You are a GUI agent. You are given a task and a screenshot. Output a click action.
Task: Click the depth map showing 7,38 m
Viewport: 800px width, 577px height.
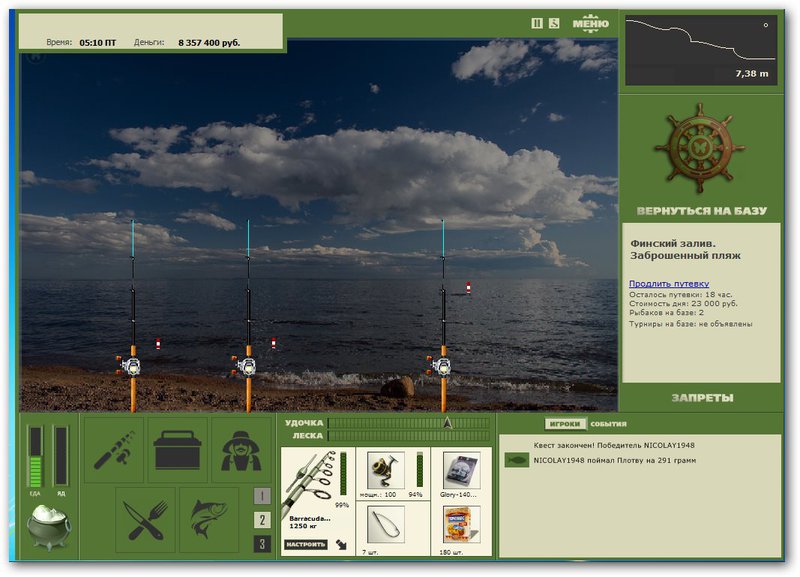click(701, 50)
